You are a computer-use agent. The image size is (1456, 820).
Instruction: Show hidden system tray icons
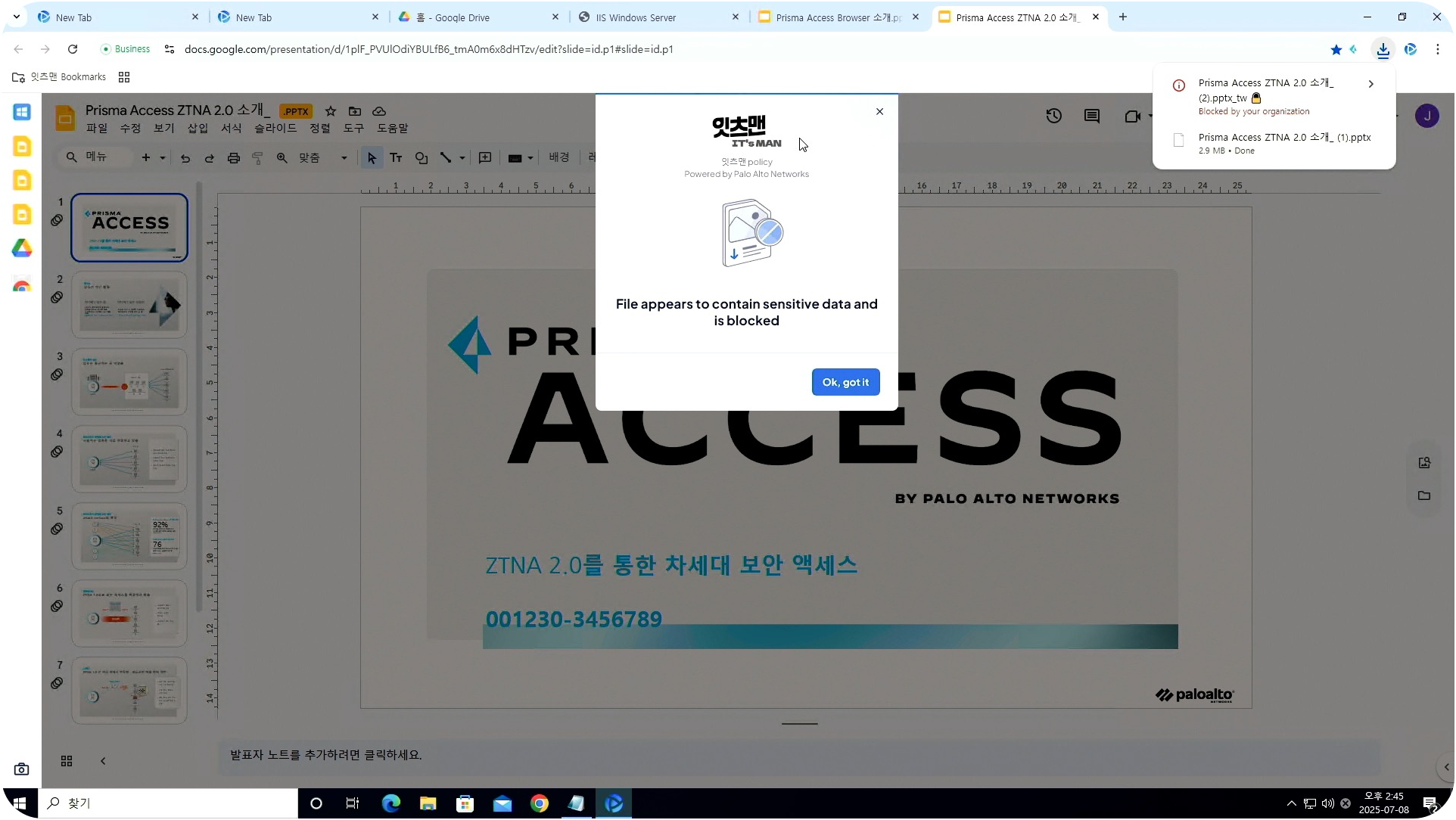coord(1292,803)
